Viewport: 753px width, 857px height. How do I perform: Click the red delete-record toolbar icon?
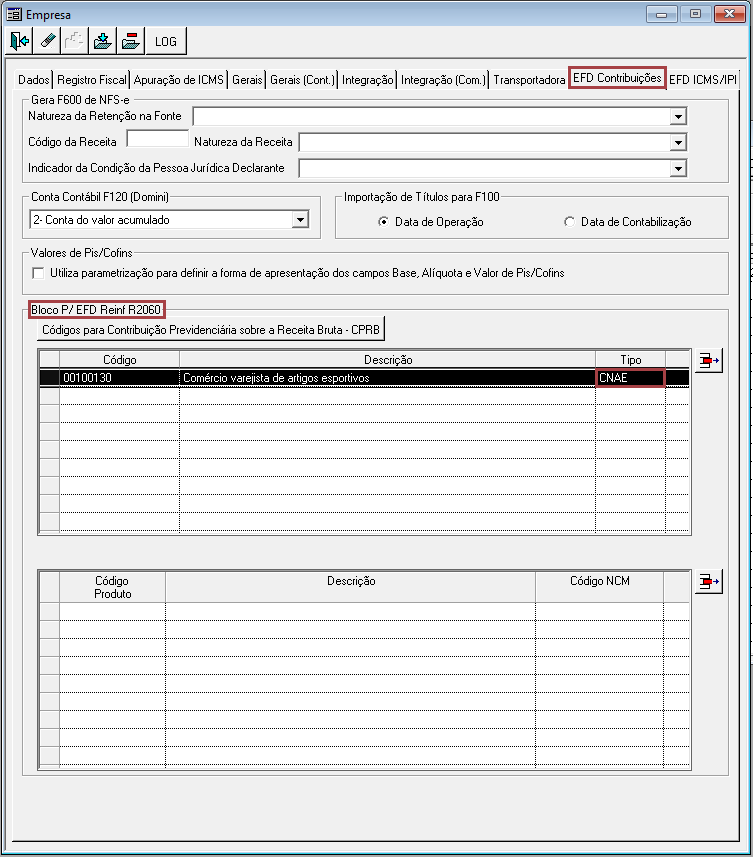click(131, 41)
